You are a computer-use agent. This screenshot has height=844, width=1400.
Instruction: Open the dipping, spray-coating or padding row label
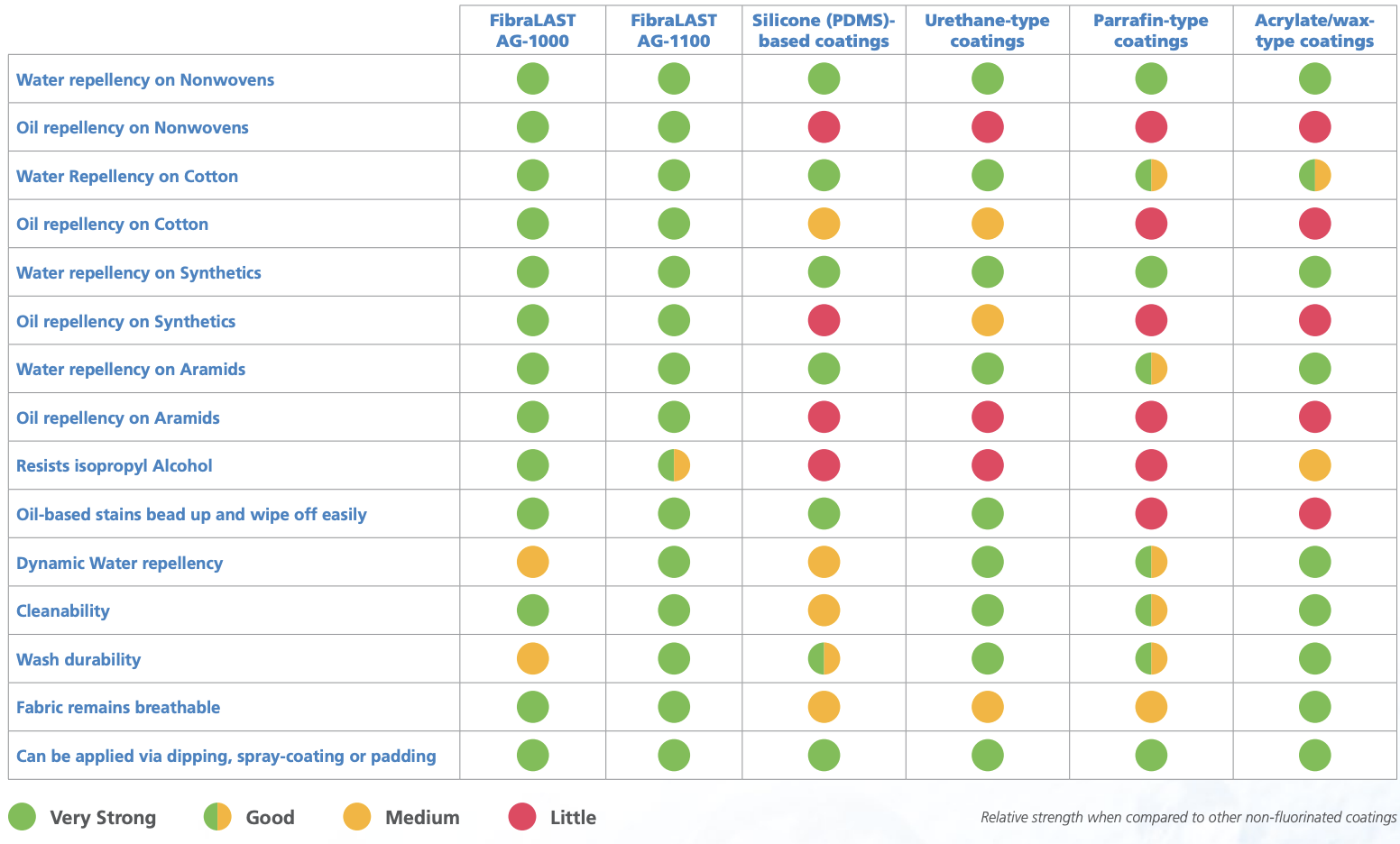[226, 756]
